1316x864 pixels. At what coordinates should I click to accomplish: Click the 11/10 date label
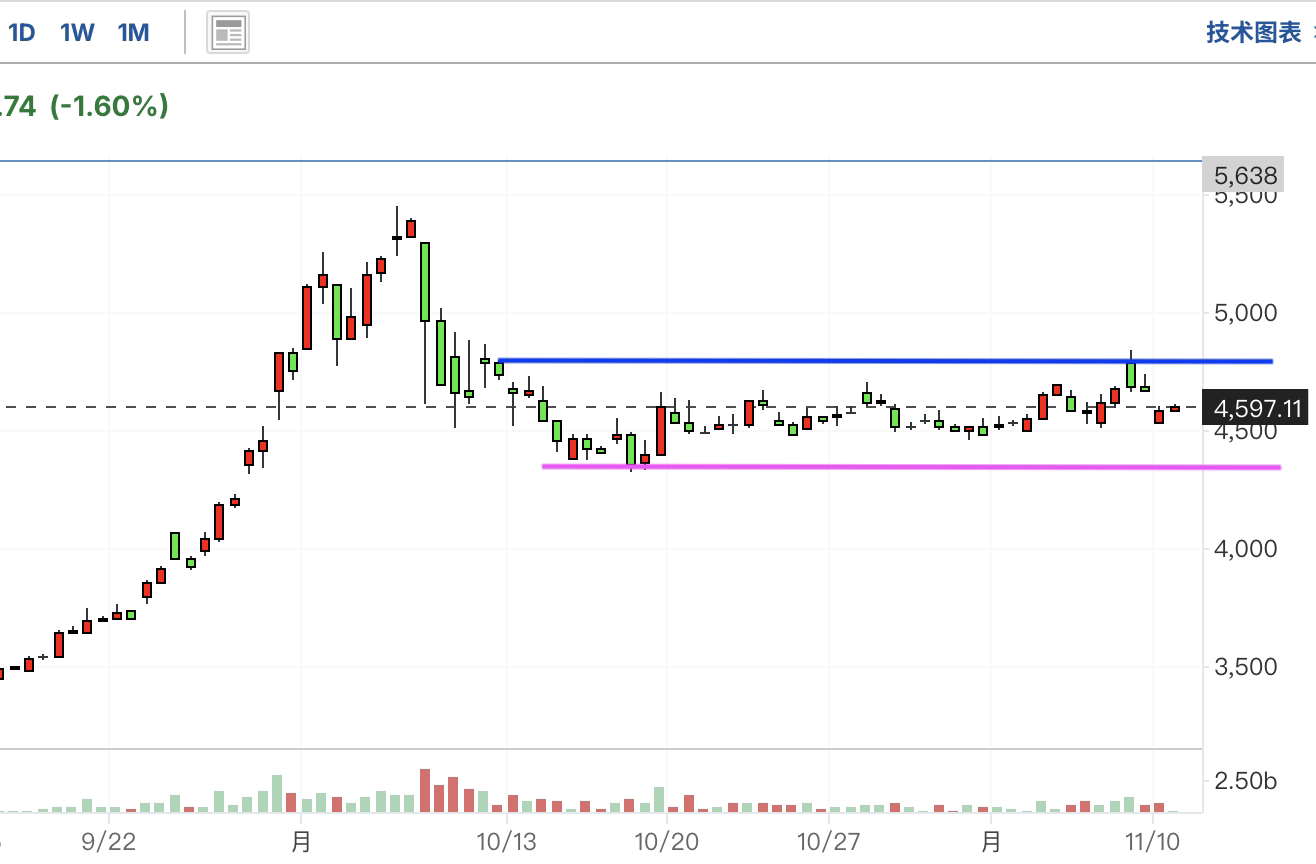(1152, 841)
